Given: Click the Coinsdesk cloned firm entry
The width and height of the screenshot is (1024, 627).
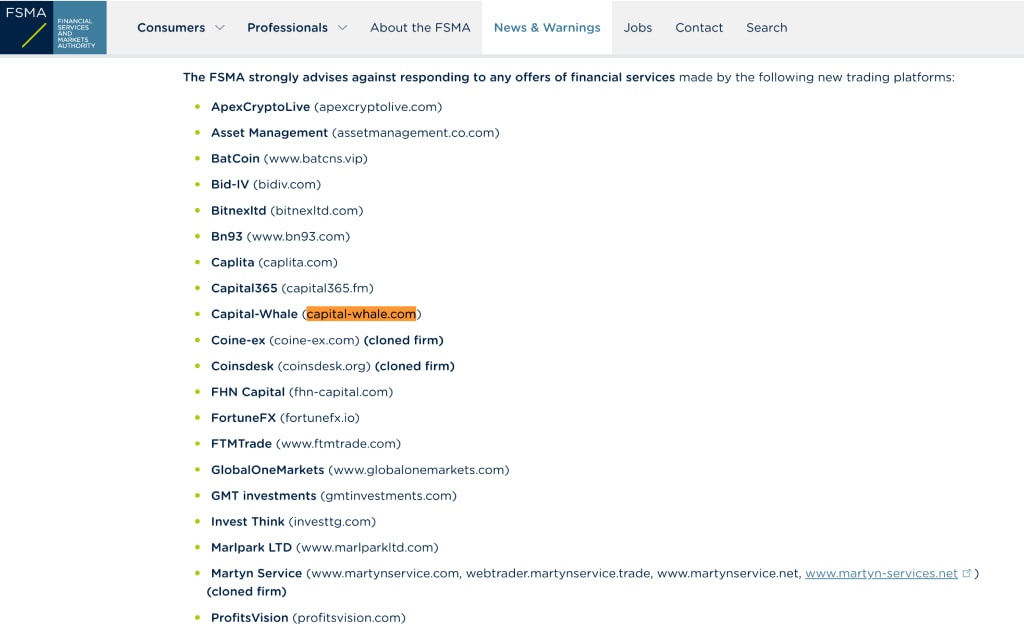Looking at the screenshot, I should (332, 366).
